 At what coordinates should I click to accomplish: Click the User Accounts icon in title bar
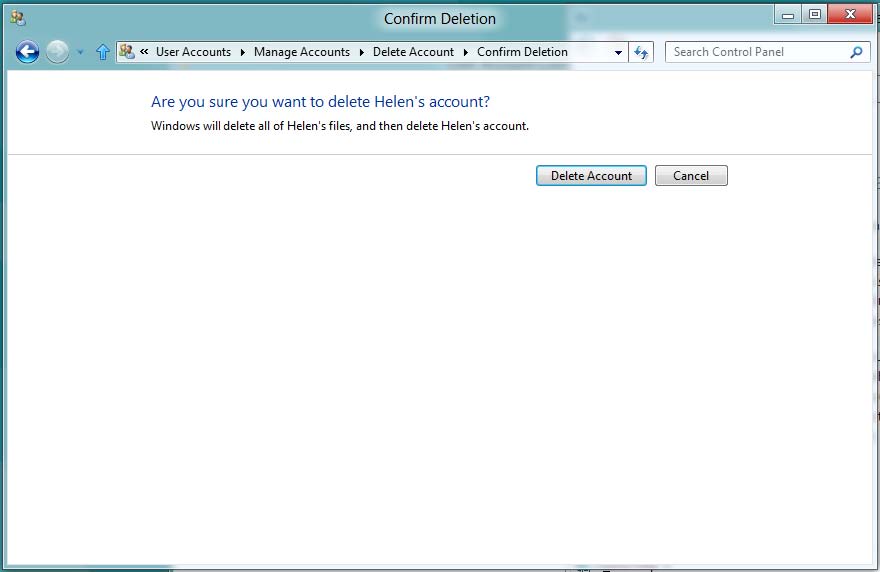coord(17,17)
